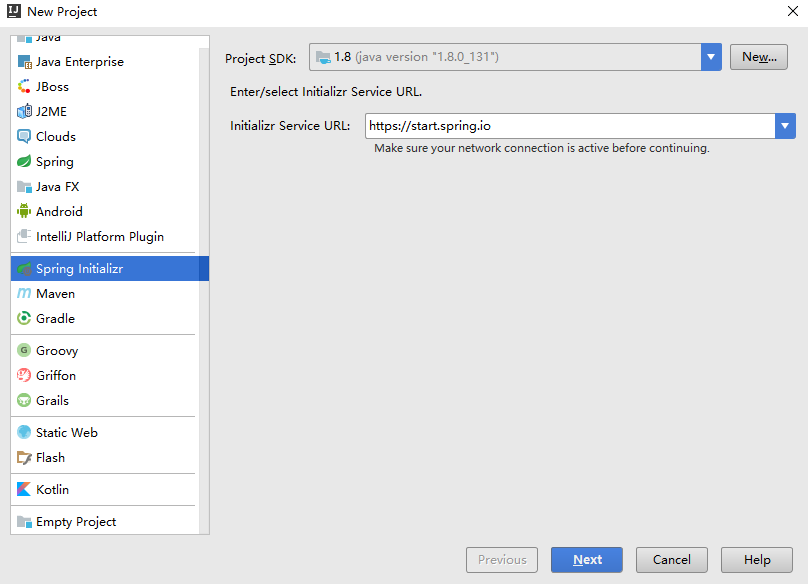Click the Previous button
Image resolution: width=808 pixels, height=584 pixels.
(x=502, y=560)
